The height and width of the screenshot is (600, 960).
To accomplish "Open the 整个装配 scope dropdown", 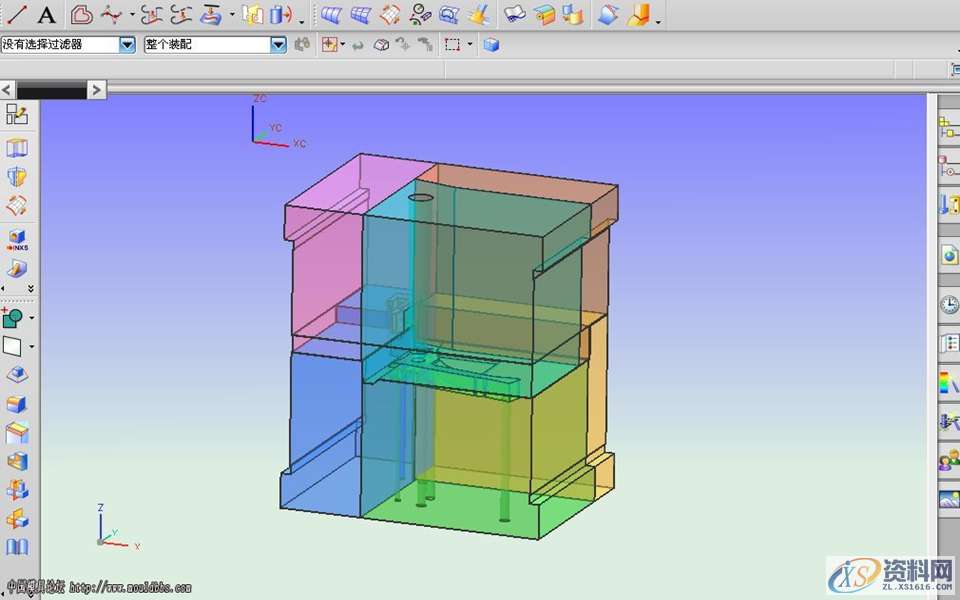I will 278,45.
